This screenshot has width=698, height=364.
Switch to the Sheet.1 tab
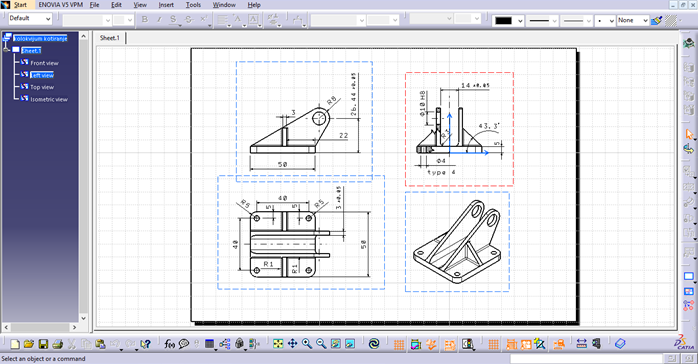click(x=110, y=38)
